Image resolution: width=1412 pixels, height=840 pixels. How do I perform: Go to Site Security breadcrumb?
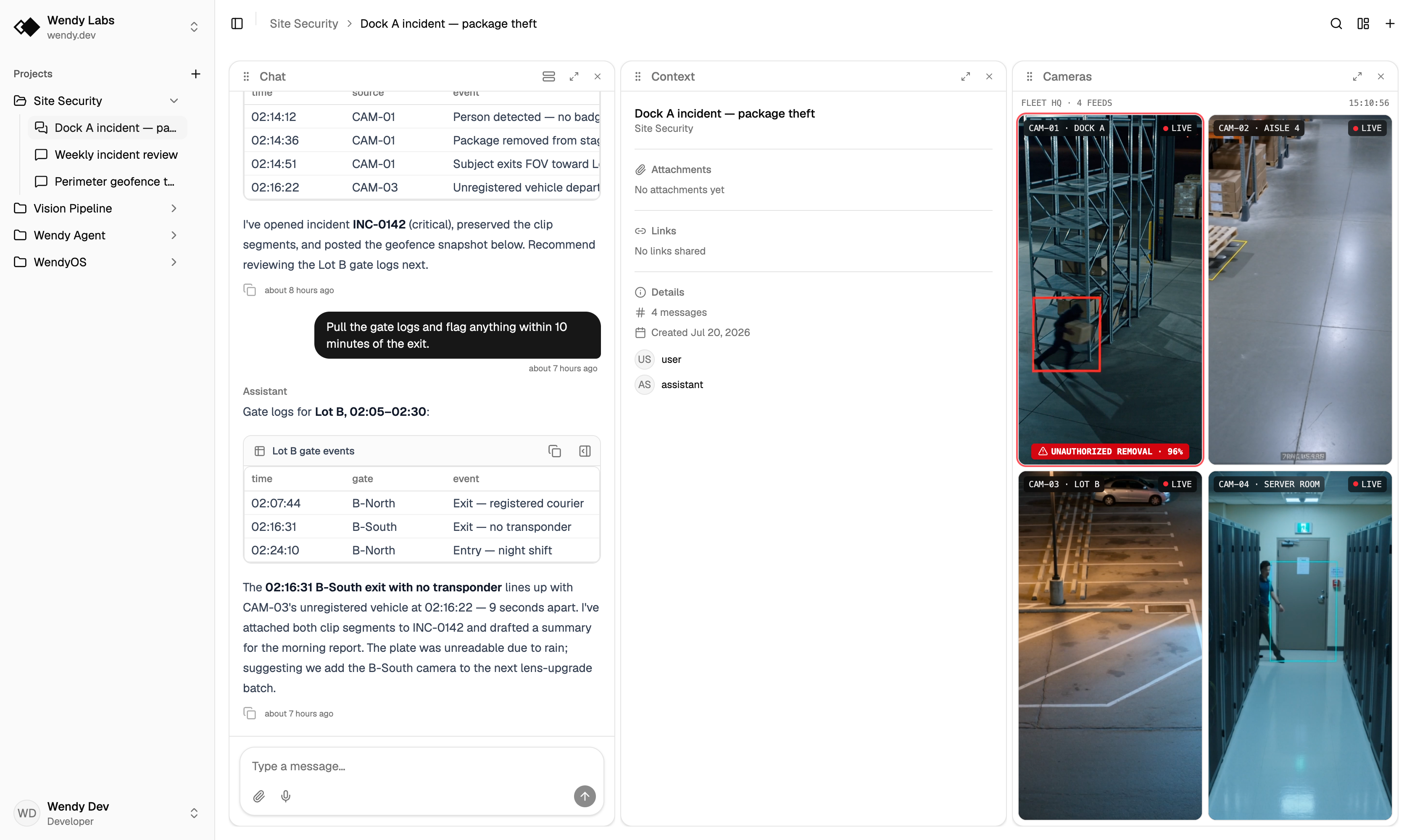click(303, 24)
